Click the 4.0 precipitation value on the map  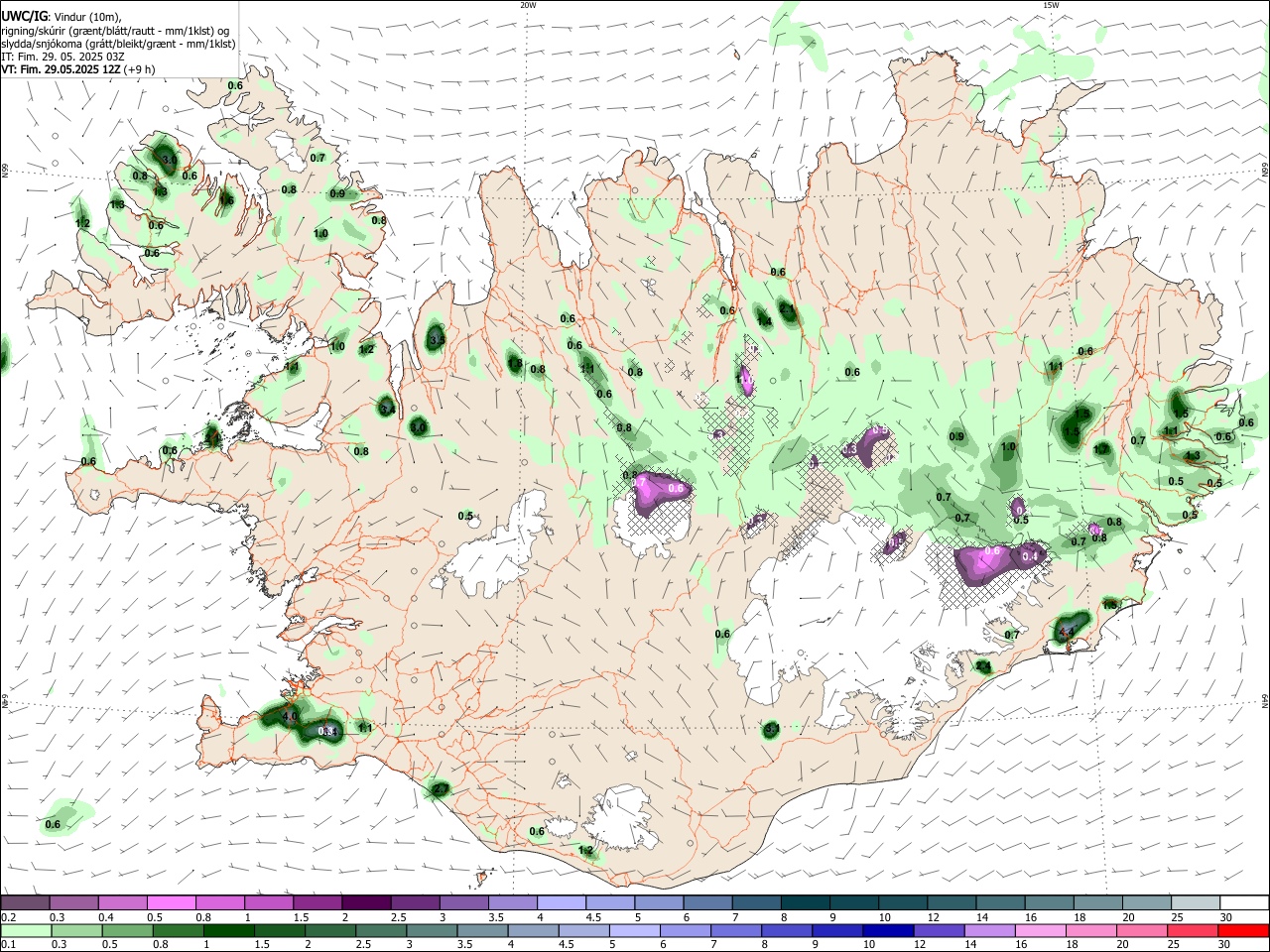pos(290,715)
